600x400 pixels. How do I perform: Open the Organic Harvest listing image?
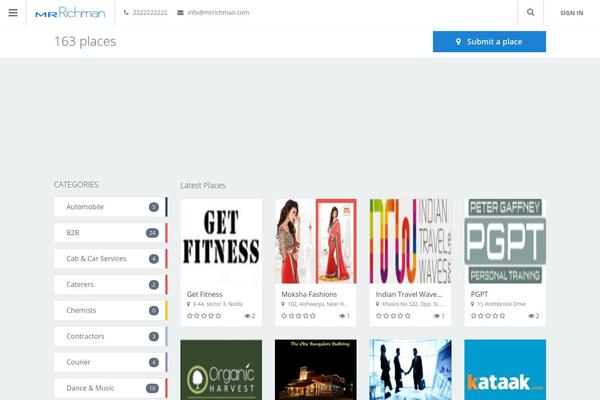[221, 370]
